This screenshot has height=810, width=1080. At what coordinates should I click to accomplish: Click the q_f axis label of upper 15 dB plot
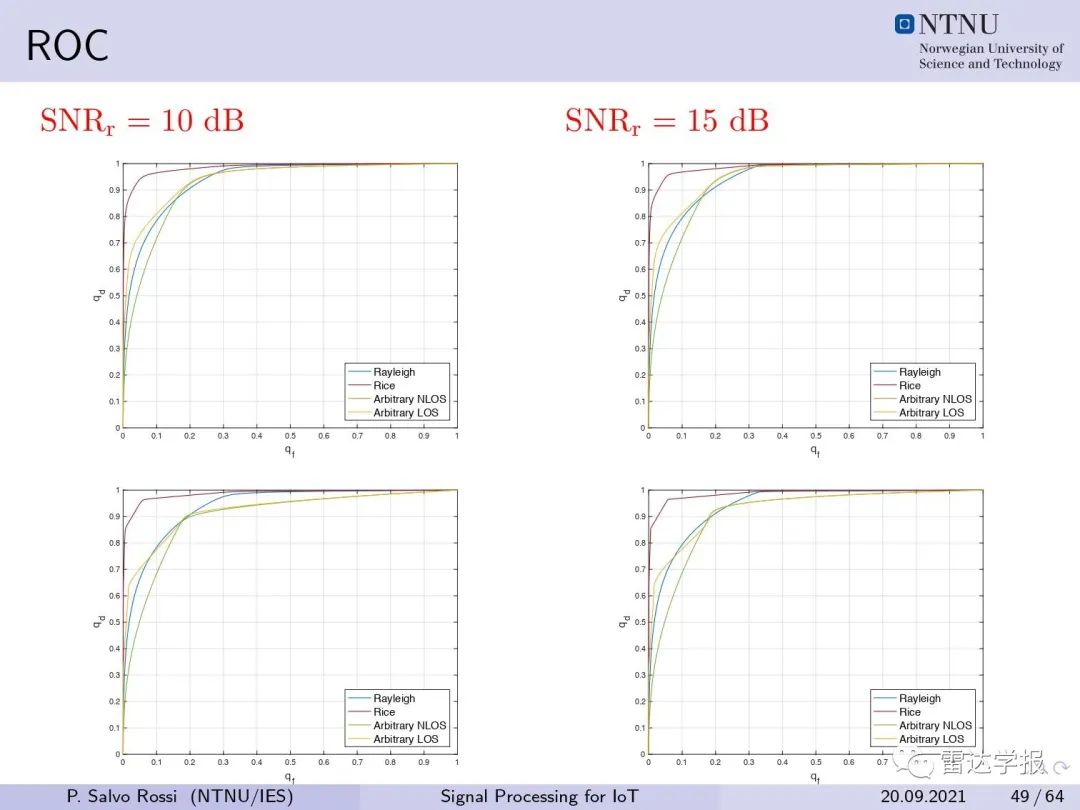click(x=816, y=450)
